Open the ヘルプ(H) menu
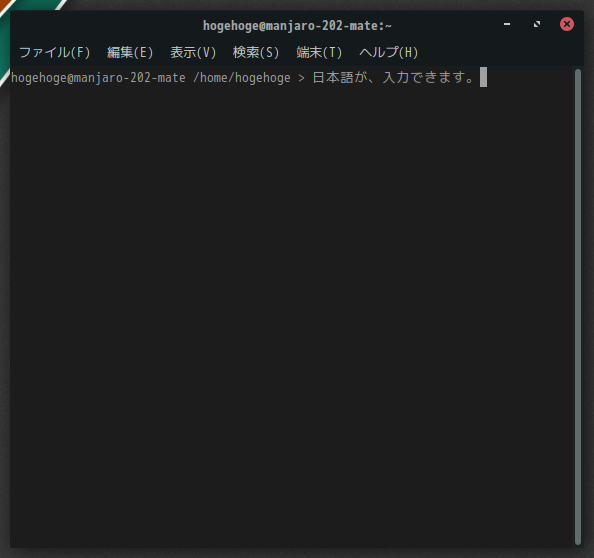594x558 pixels. [x=388, y=52]
